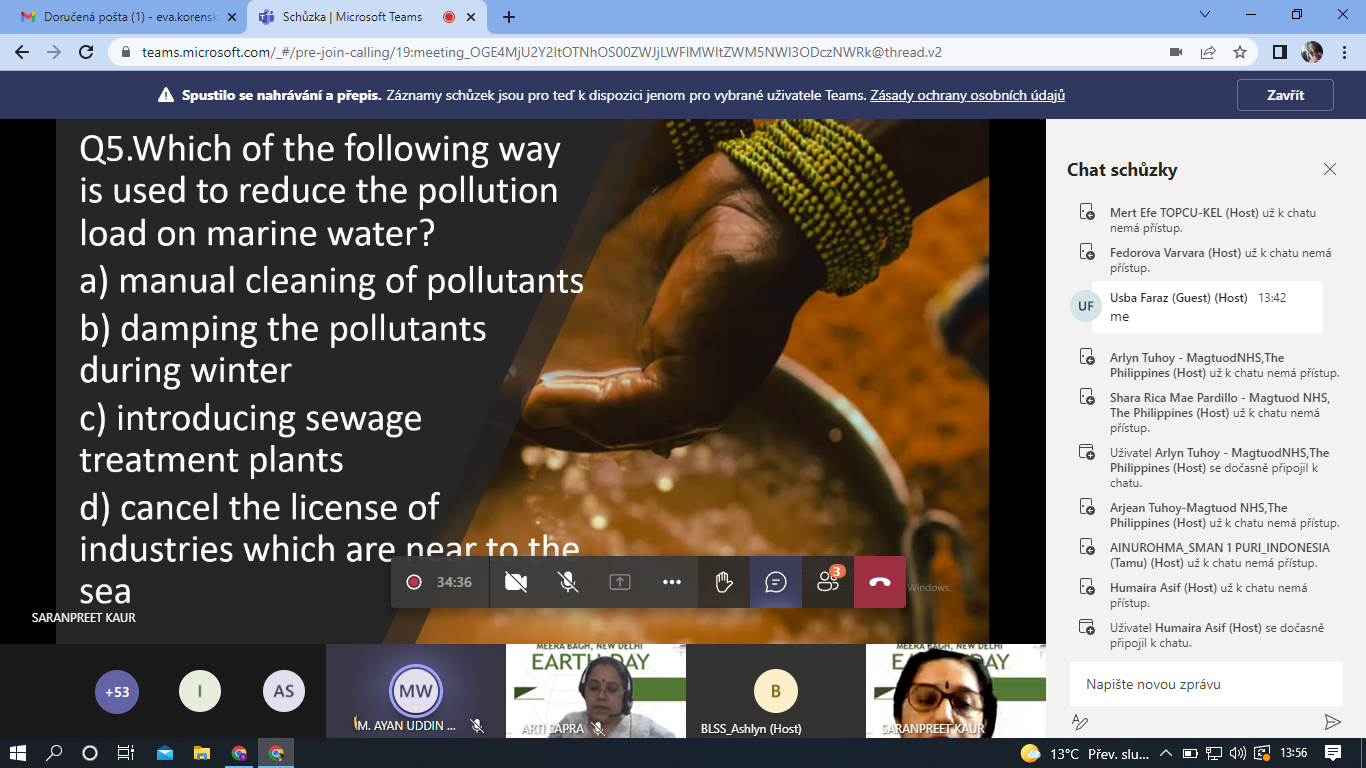Open a new browser tab
Screen dimensions: 1366x768
[x=509, y=17]
